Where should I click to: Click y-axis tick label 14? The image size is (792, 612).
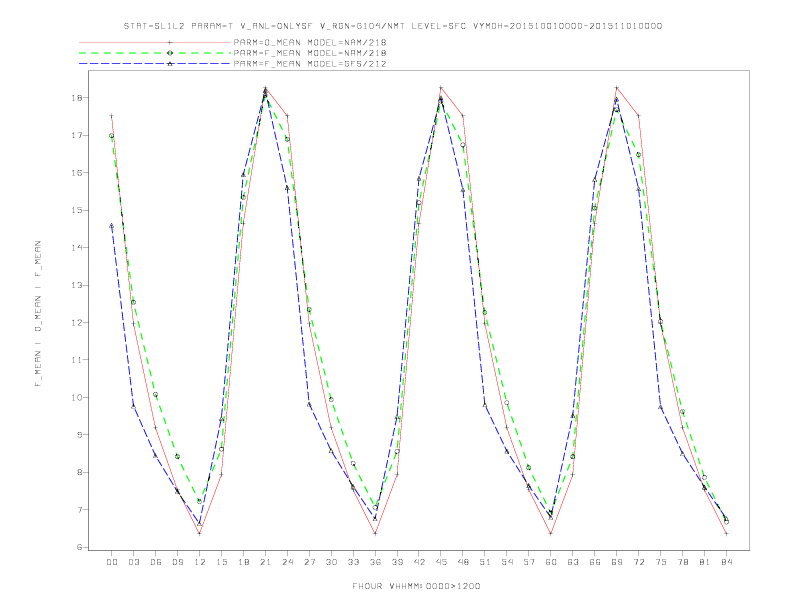[x=77, y=248]
